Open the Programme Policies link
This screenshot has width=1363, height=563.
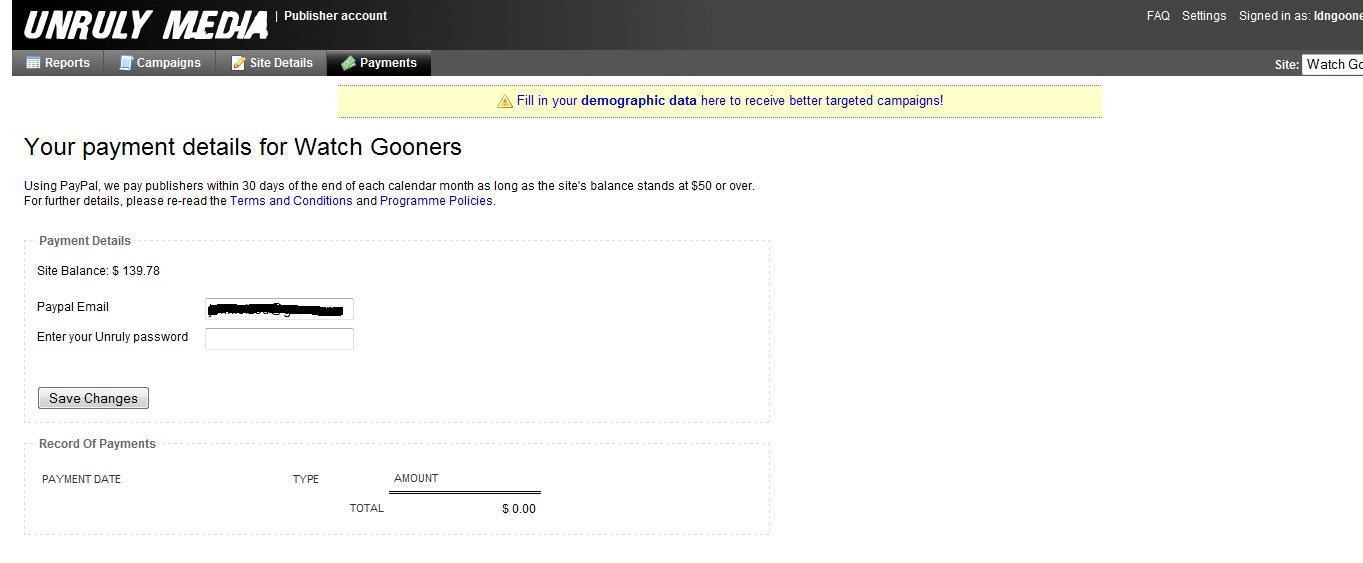coord(436,201)
